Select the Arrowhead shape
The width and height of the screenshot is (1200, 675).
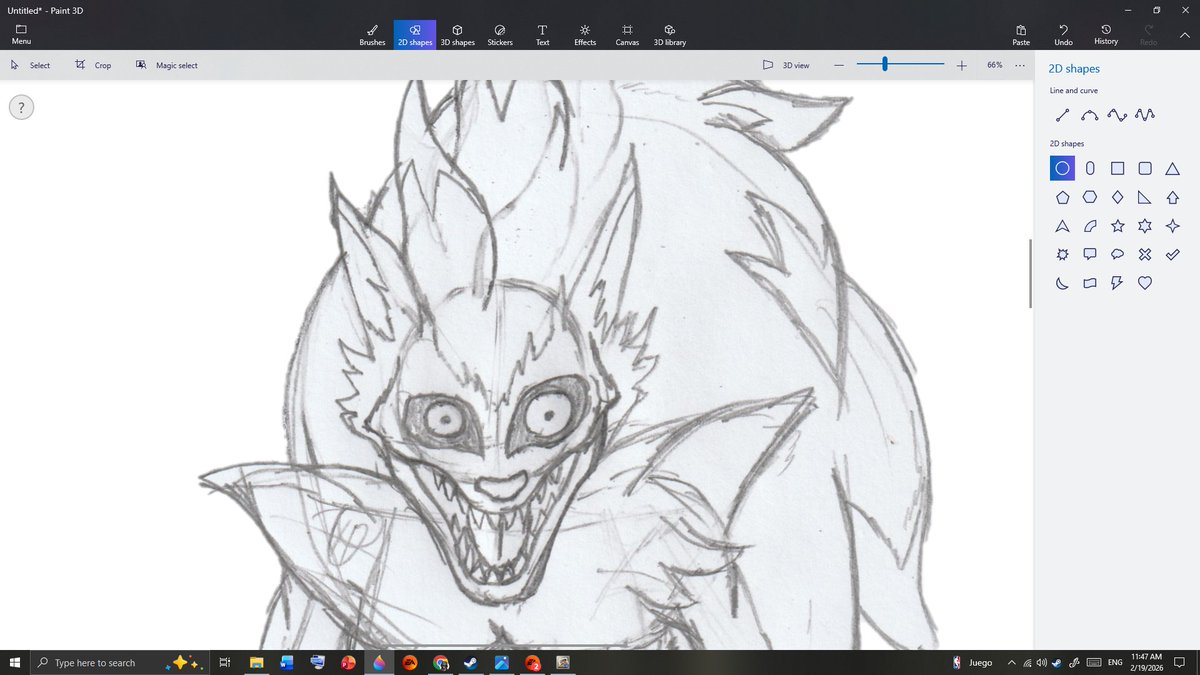[x=1062, y=226]
